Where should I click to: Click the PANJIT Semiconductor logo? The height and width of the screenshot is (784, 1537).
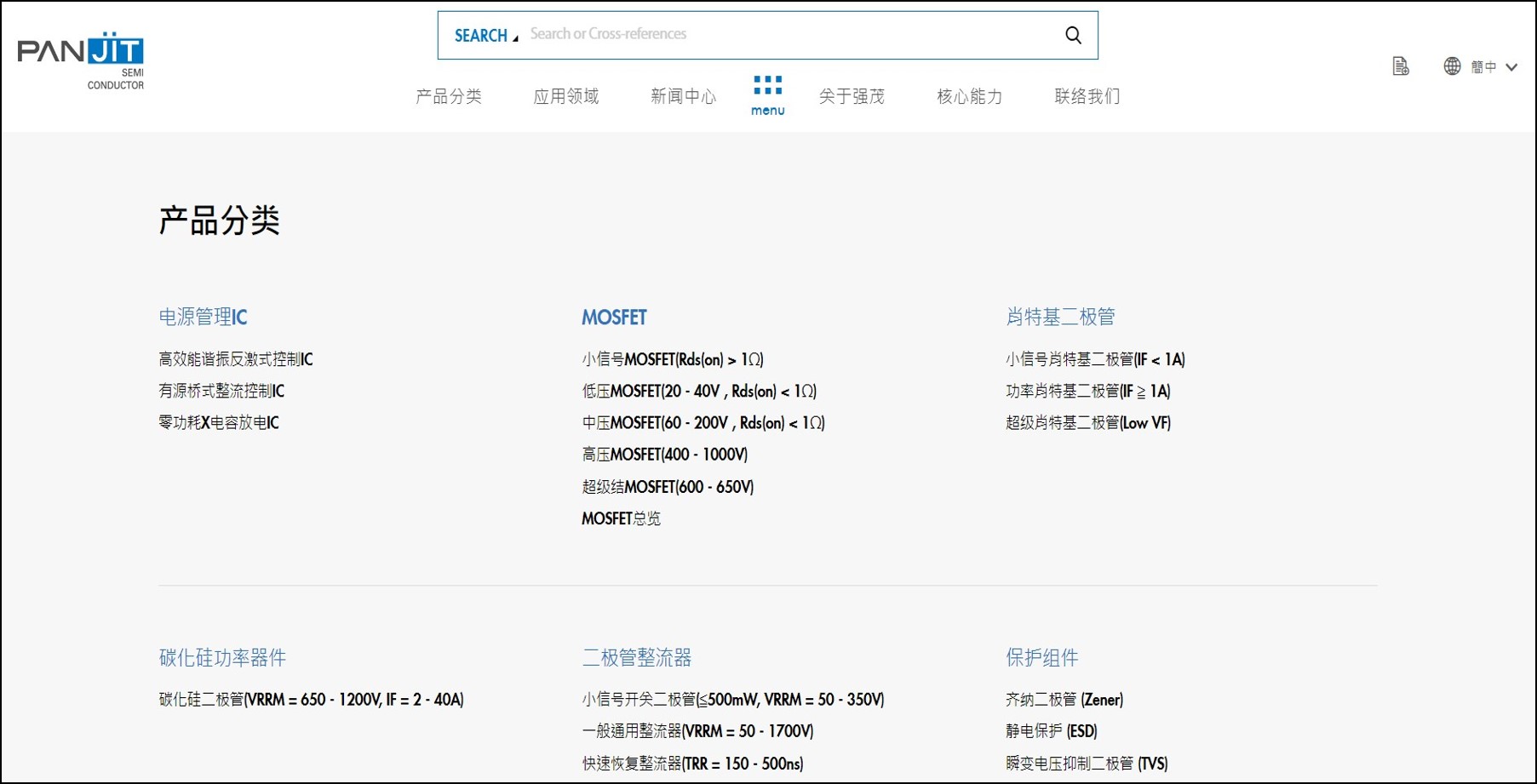[x=82, y=60]
